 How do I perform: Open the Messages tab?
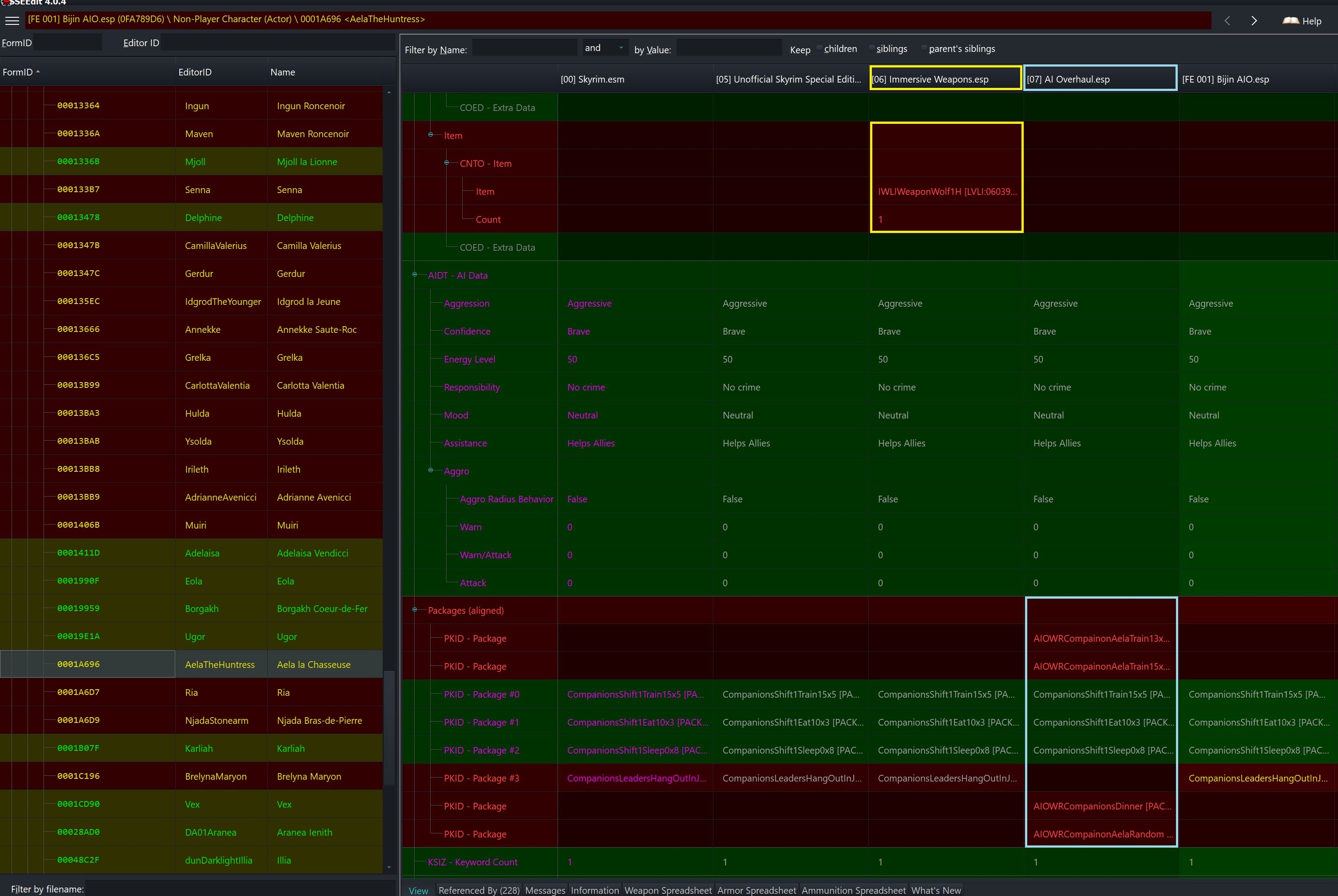point(545,890)
